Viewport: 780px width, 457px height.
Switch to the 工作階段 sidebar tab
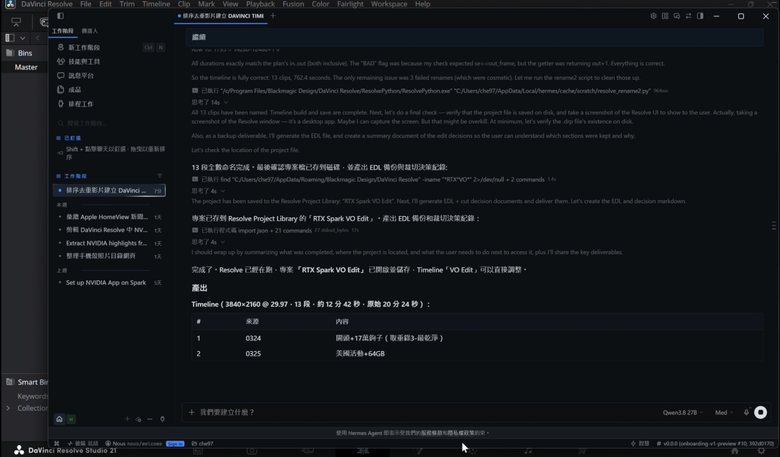[x=63, y=31]
